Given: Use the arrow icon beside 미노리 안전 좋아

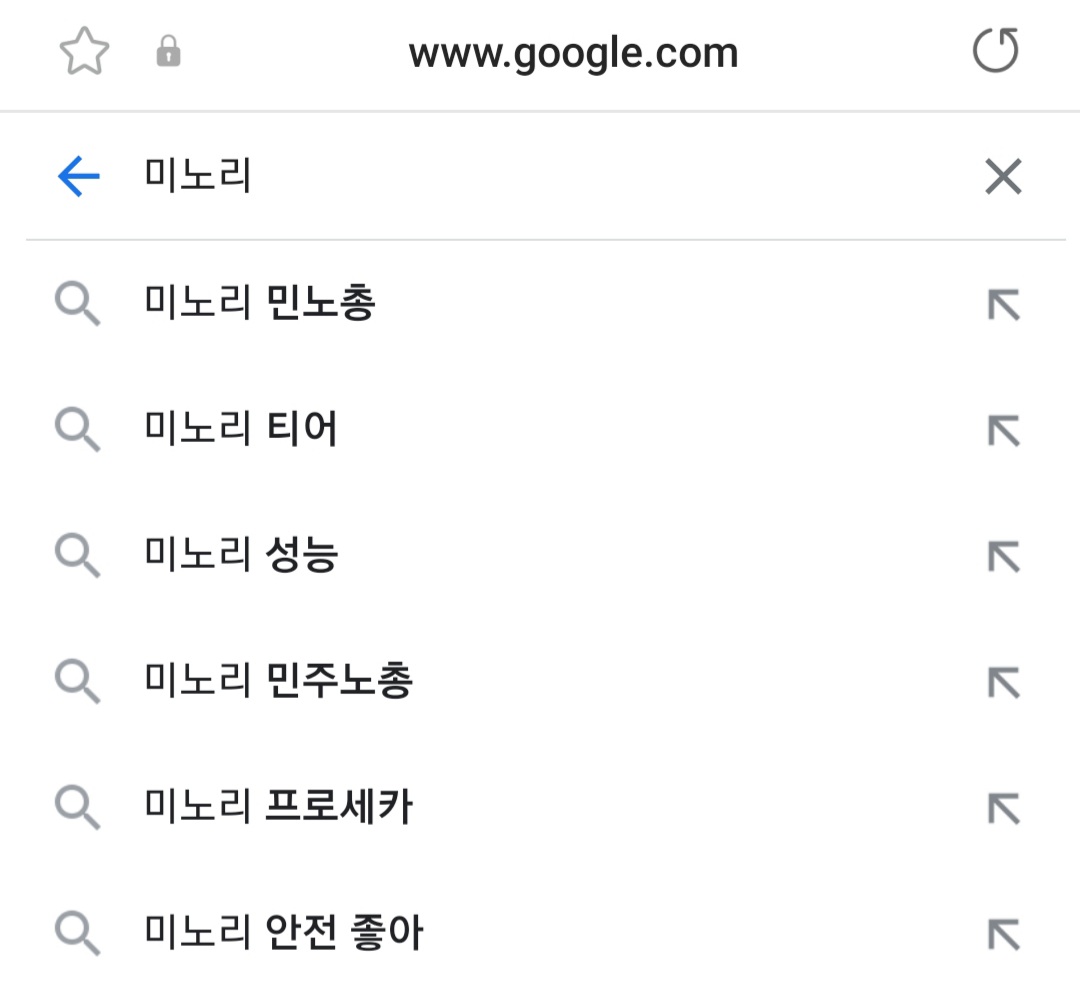Looking at the screenshot, I should point(1003,934).
